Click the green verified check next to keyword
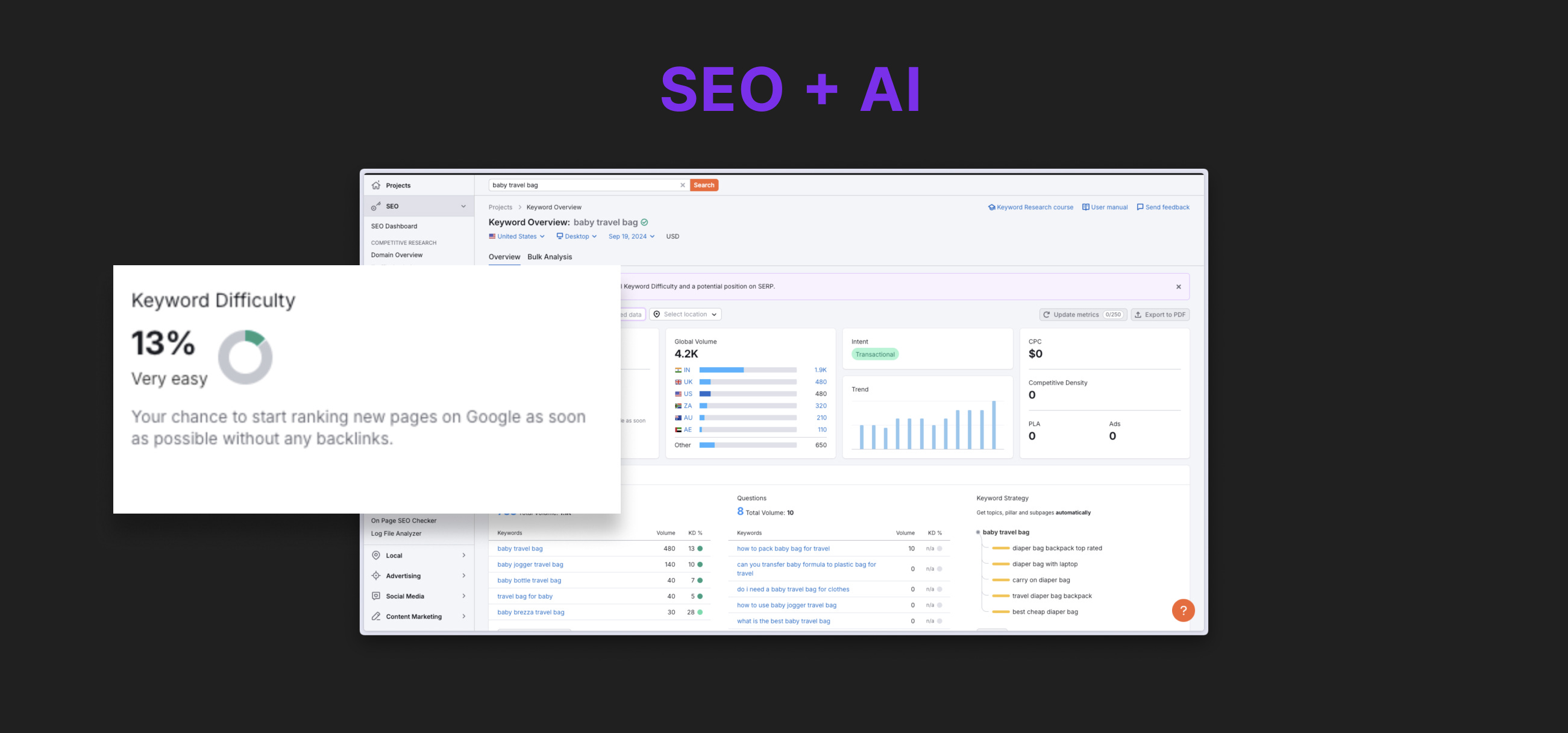Screen dimensions: 1568x733 (x=645, y=222)
